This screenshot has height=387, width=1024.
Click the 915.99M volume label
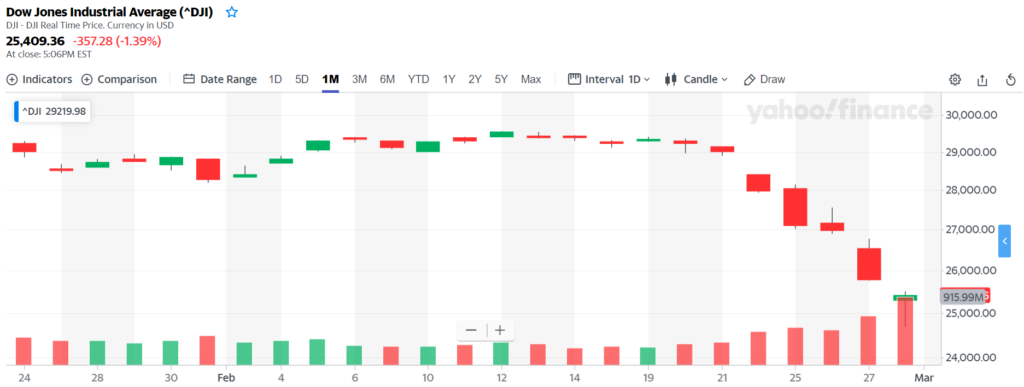(963, 298)
